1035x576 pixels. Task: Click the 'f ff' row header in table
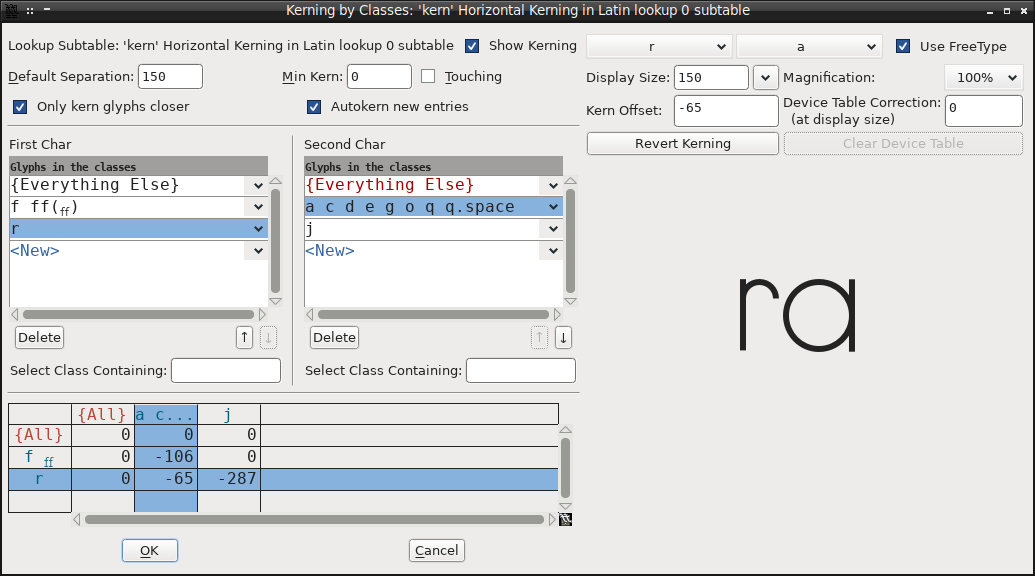[x=40, y=457]
